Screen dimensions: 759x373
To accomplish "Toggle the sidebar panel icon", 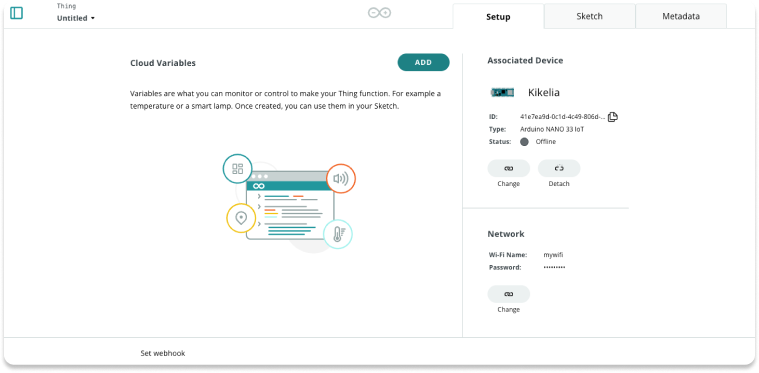I will 16,13.
